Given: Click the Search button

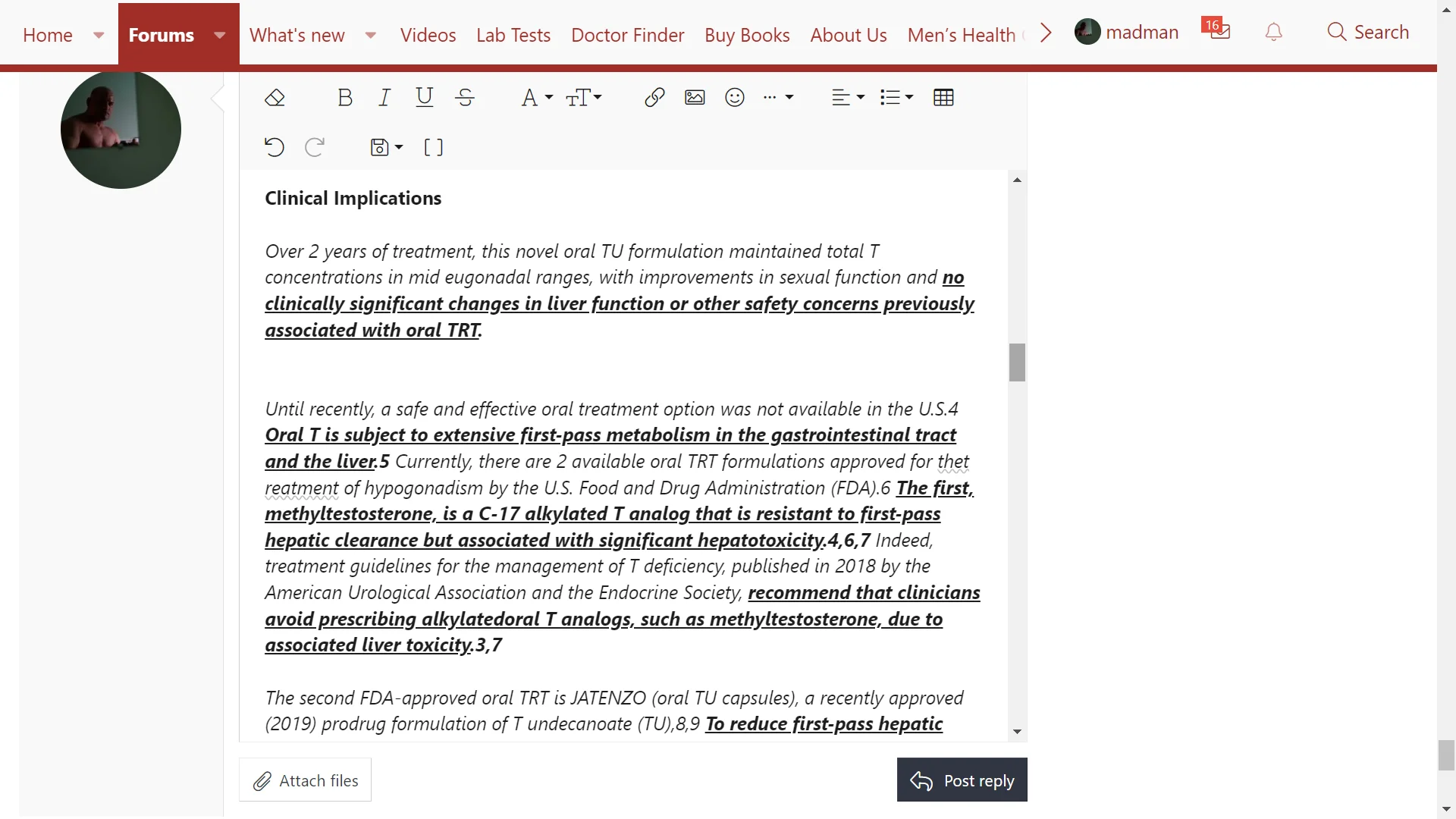Looking at the screenshot, I should coord(1368,32).
